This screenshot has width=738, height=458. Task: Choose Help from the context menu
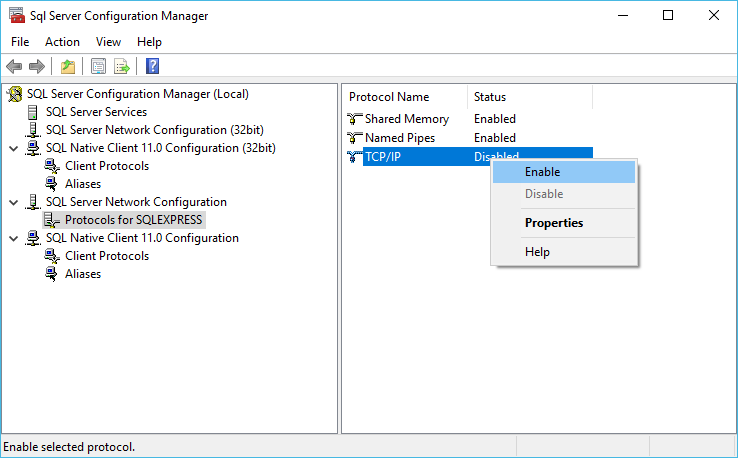point(564,252)
